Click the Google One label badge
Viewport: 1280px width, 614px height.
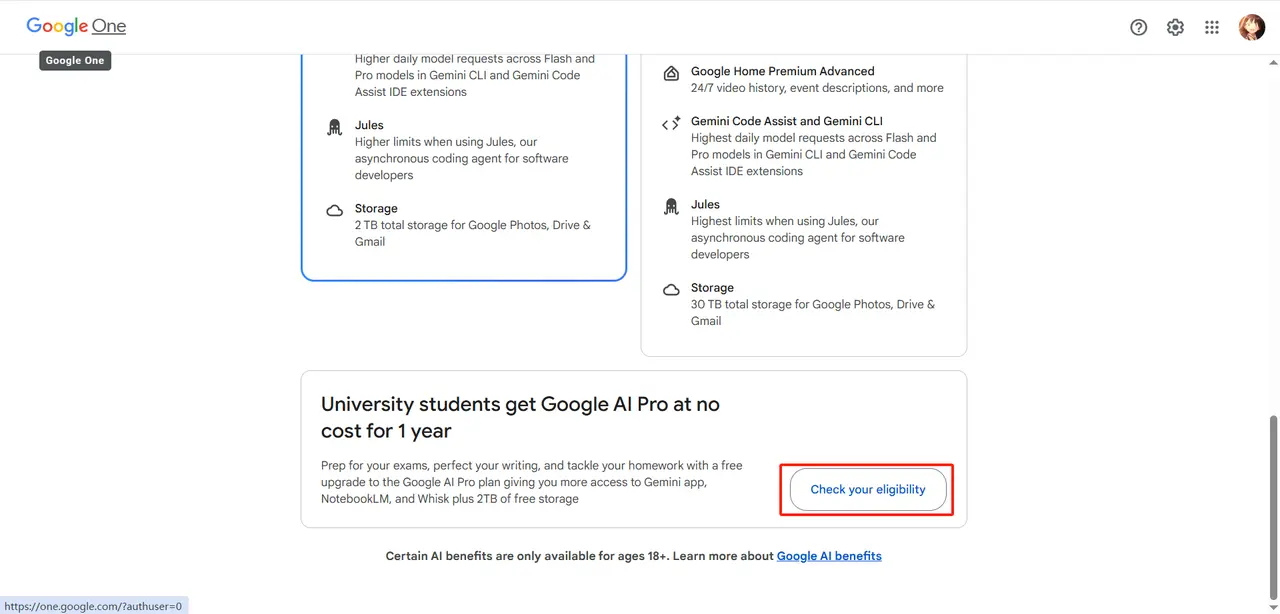click(x=75, y=60)
